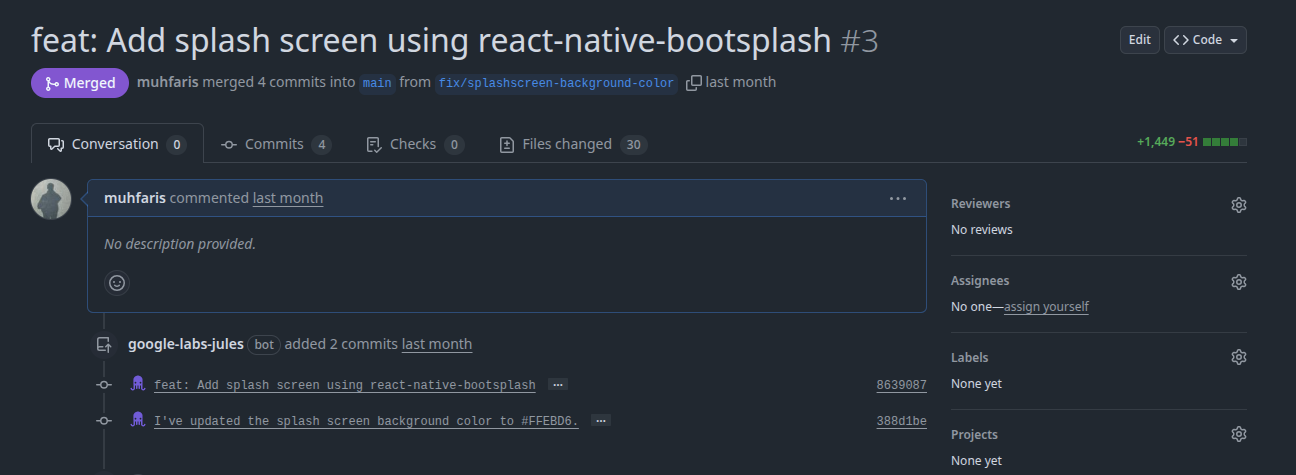
Task: Open the comment options ellipsis menu
Action: (x=898, y=198)
